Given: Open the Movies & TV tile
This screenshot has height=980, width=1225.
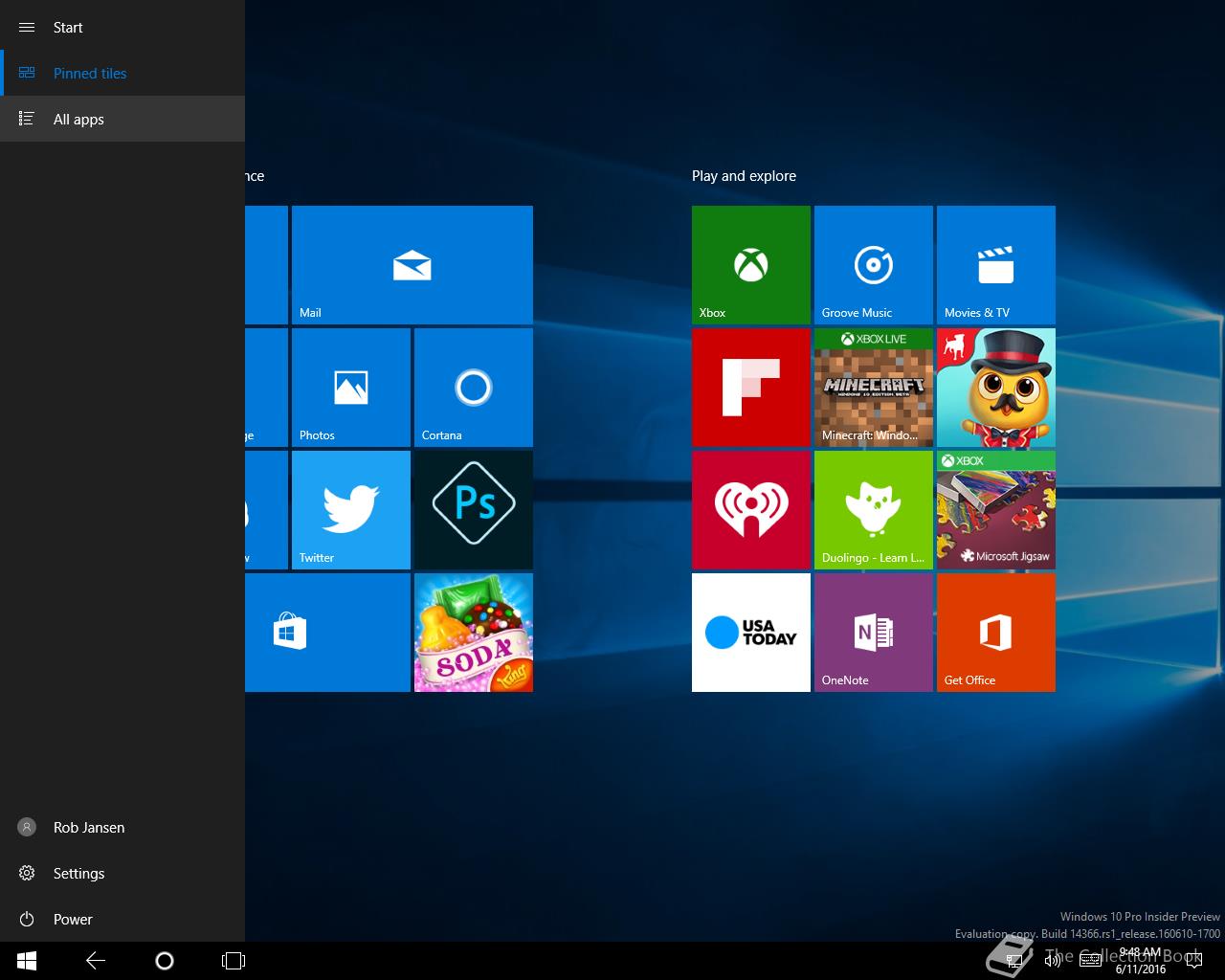Looking at the screenshot, I should click(996, 265).
